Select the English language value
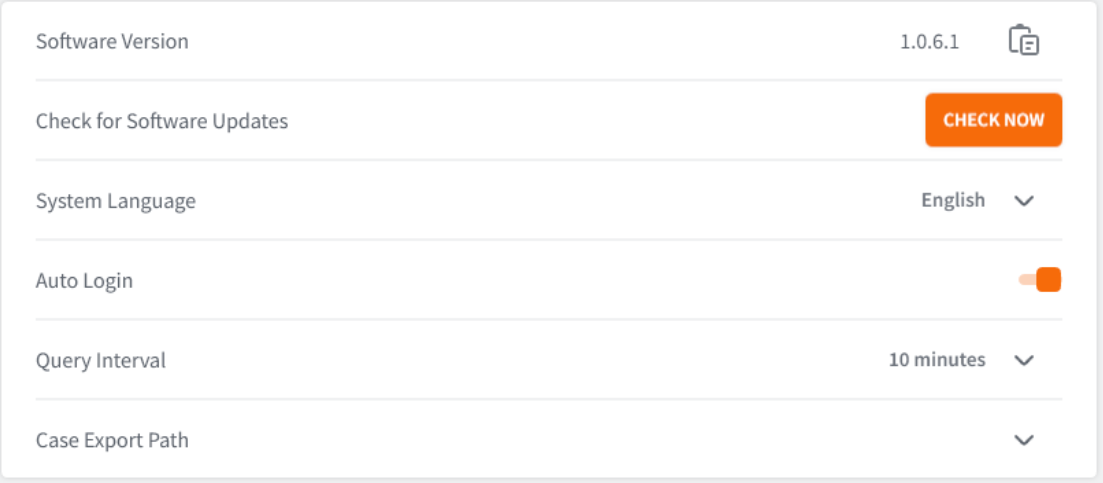Viewport: 1103px width, 483px height. point(953,200)
